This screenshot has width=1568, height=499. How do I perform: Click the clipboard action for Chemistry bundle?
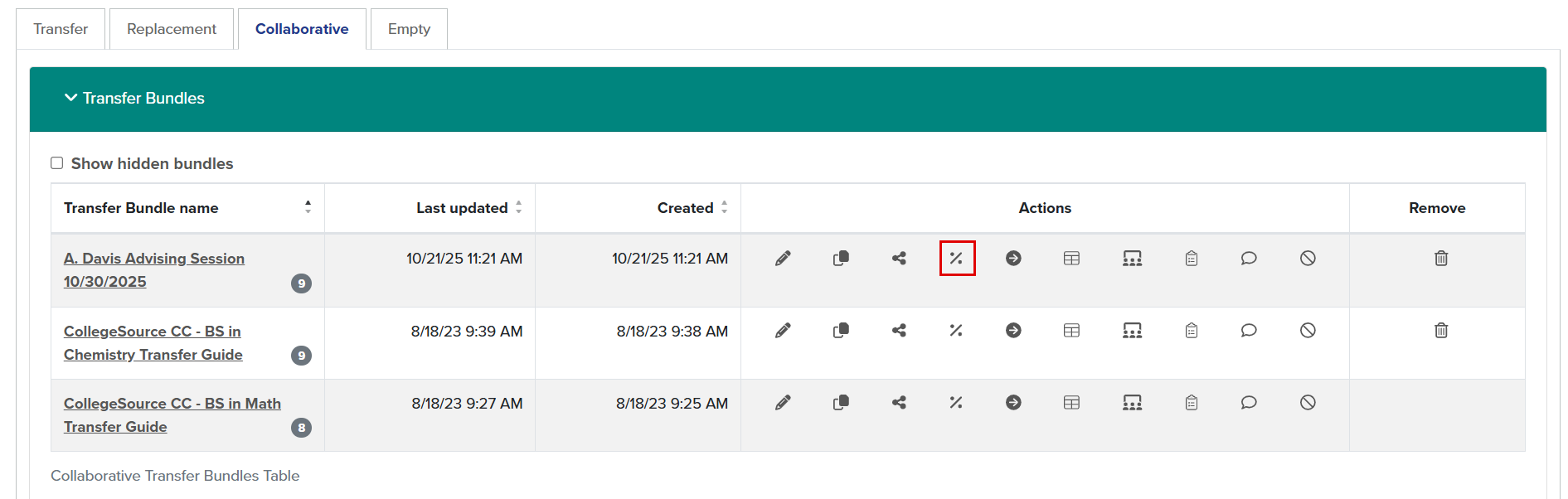tap(1191, 330)
